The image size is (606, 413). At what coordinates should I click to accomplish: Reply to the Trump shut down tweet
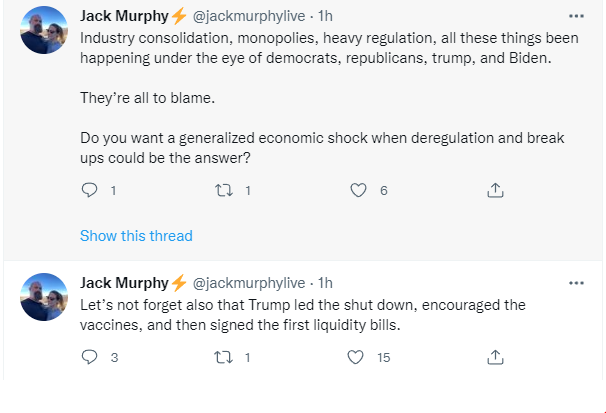89,356
